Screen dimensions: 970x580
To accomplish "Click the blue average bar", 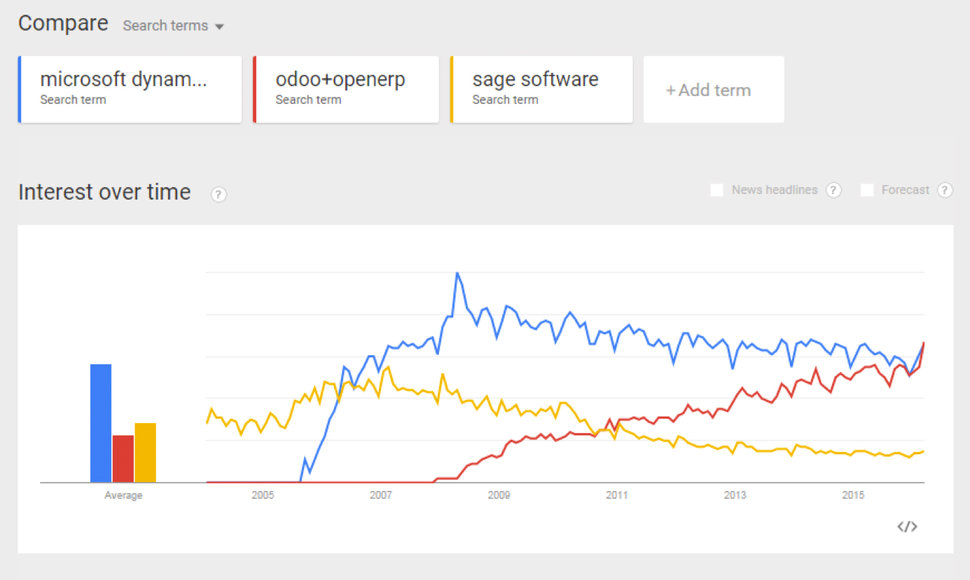I will (x=101, y=423).
